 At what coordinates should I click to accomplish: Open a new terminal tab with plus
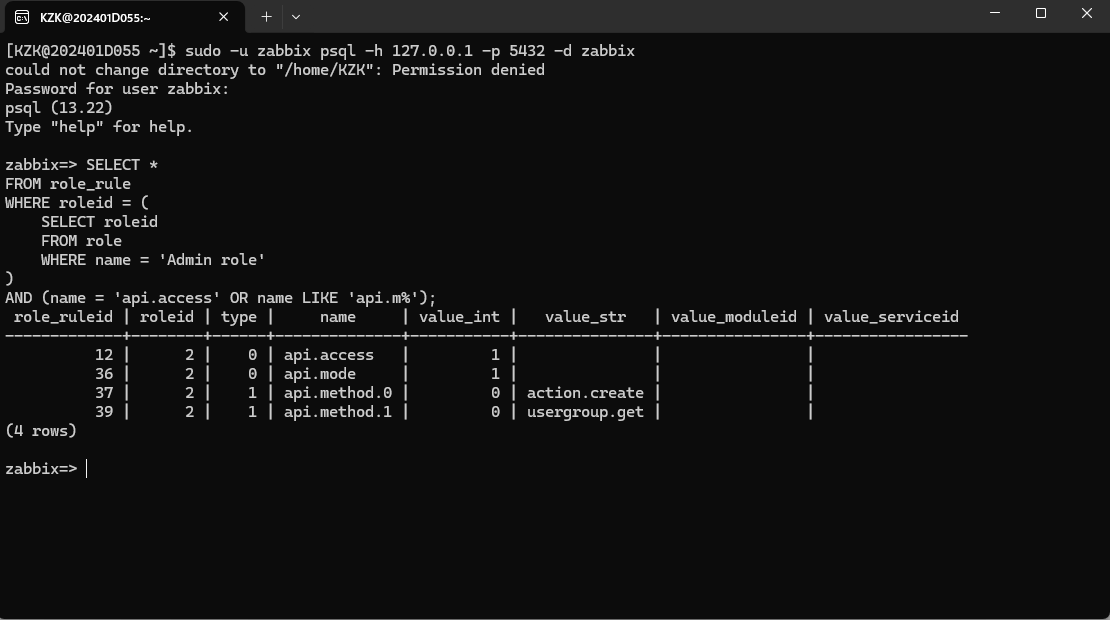(x=266, y=17)
